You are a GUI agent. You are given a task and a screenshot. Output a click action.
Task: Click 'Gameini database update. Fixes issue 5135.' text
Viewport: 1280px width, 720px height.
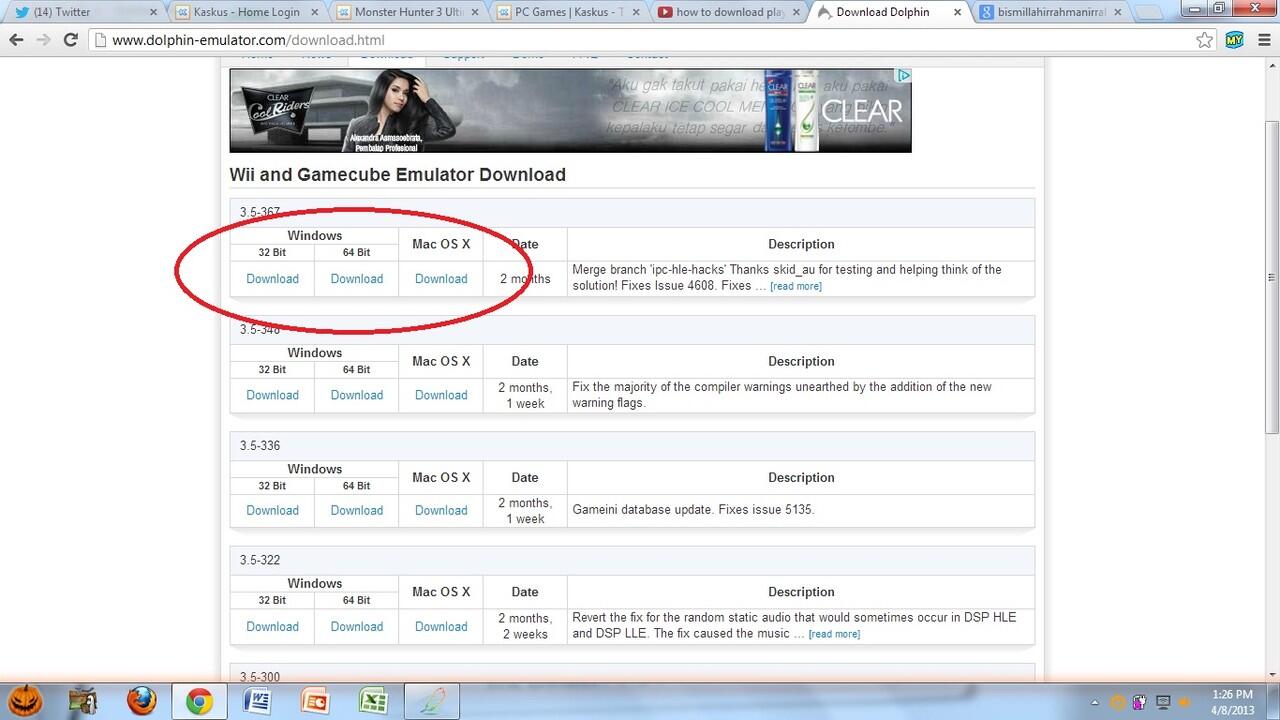[693, 510]
